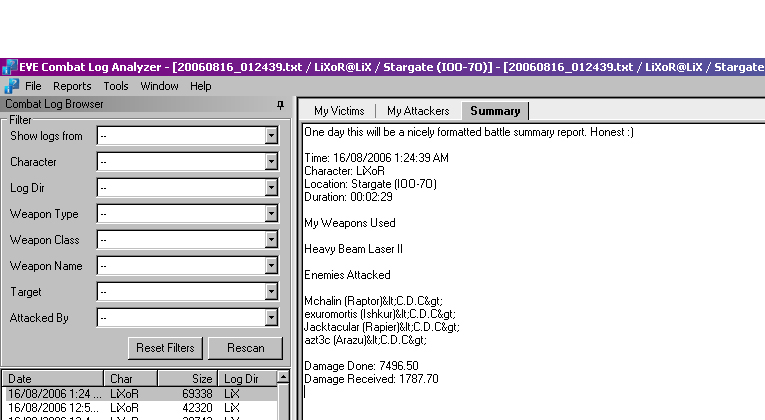Click the 'Character: LiXoR' summary line
765x420 pixels.
coord(344,171)
